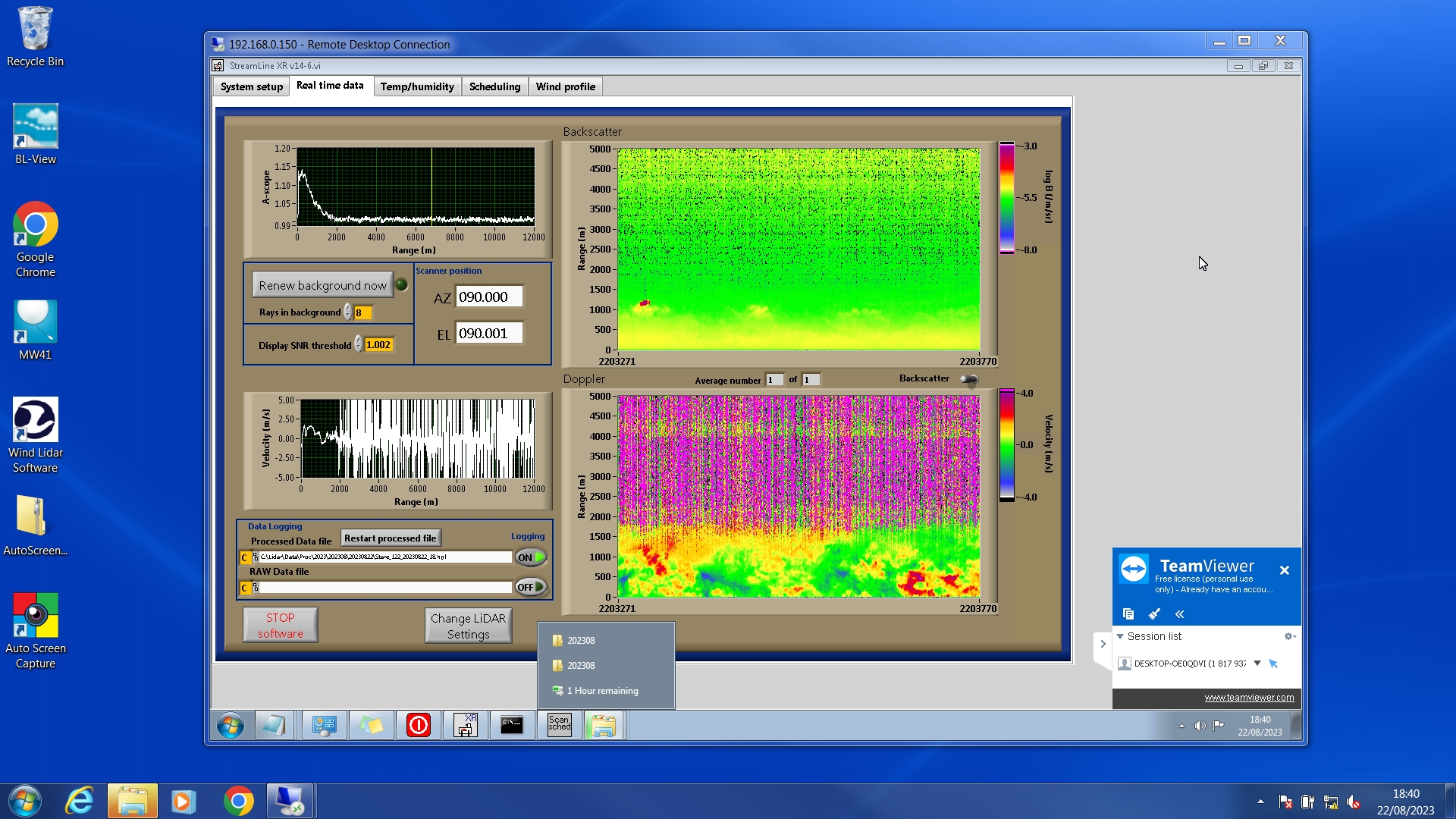The image size is (1456, 819).
Task: Click the Scan sched taskbar icon
Action: pos(559,725)
